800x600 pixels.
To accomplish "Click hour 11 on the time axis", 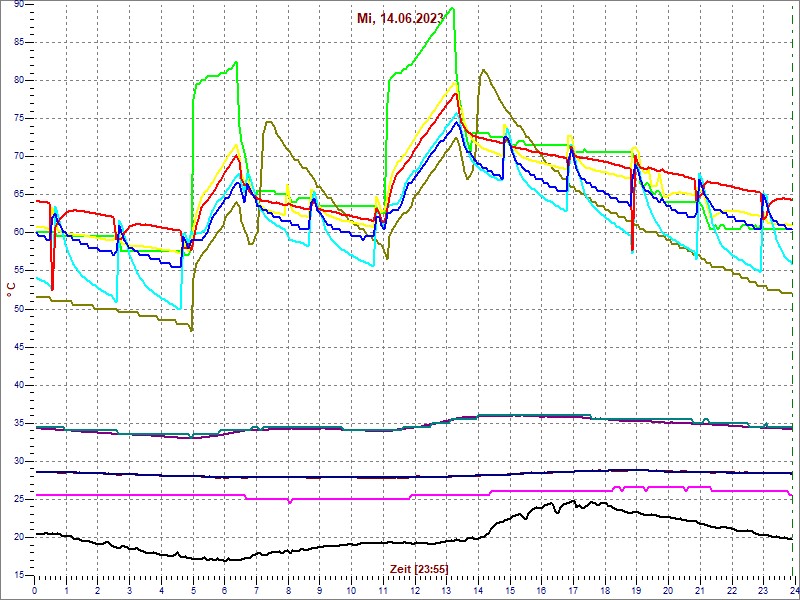I will coord(383,590).
